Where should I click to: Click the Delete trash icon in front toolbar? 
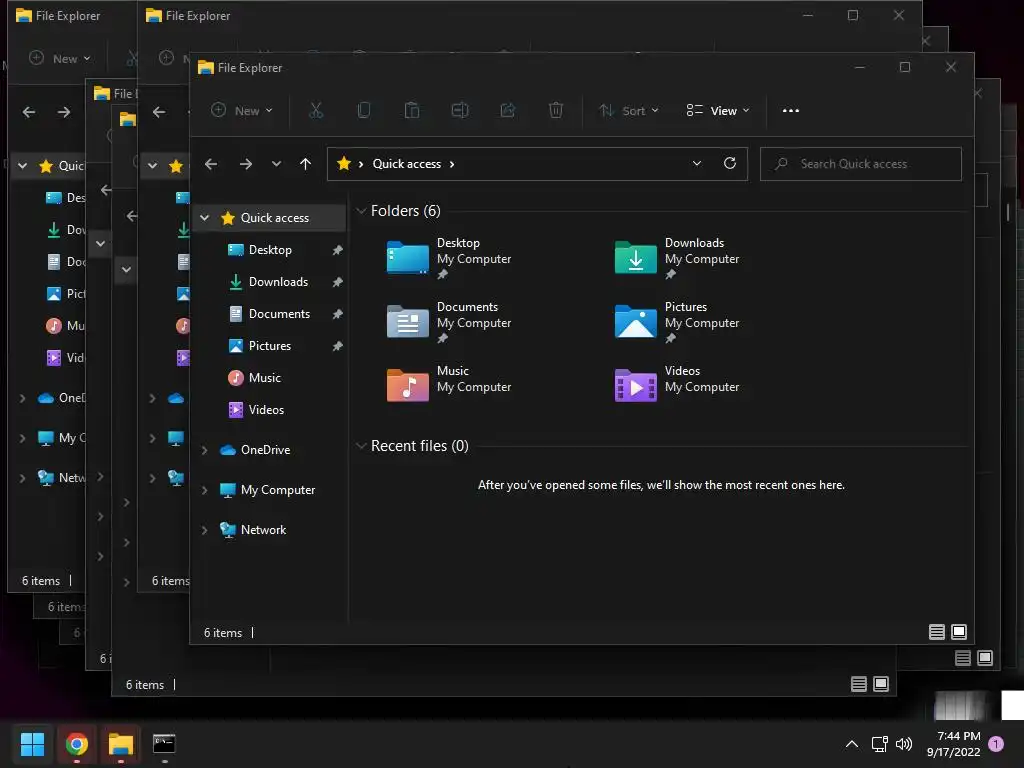click(556, 110)
